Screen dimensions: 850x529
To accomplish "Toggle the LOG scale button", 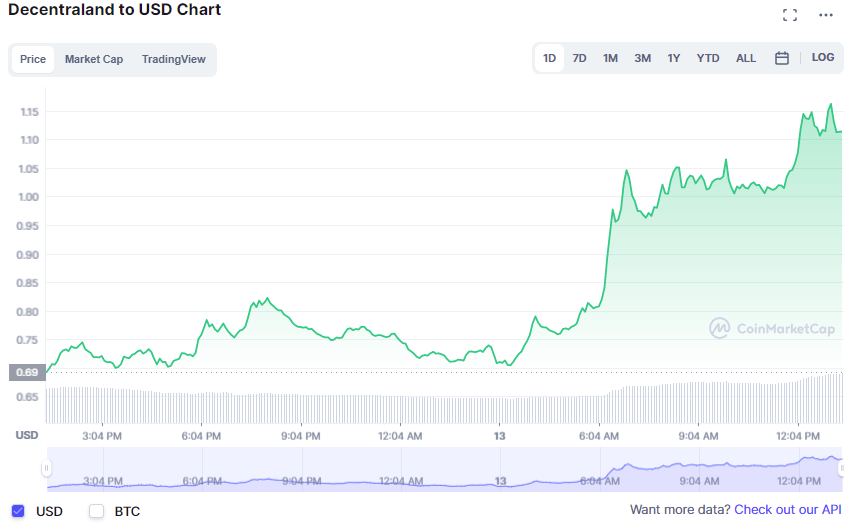I will (x=822, y=57).
